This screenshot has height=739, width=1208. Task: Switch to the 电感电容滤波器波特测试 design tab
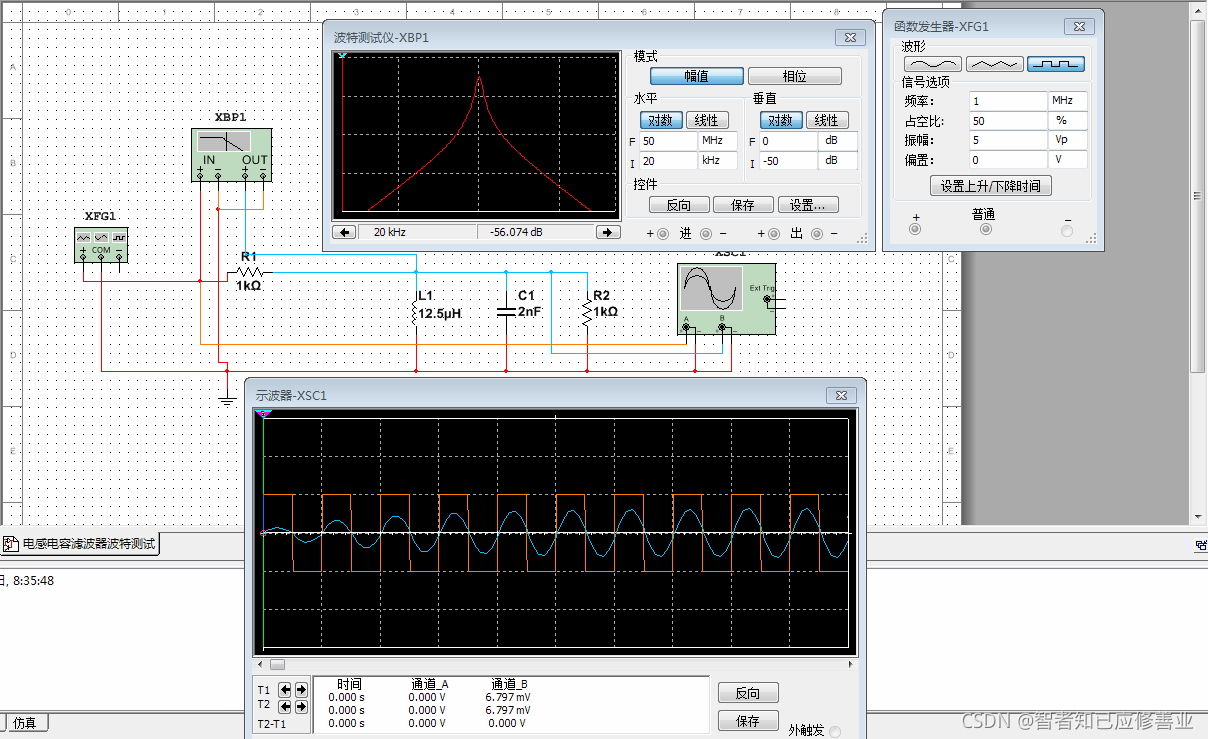[80, 545]
